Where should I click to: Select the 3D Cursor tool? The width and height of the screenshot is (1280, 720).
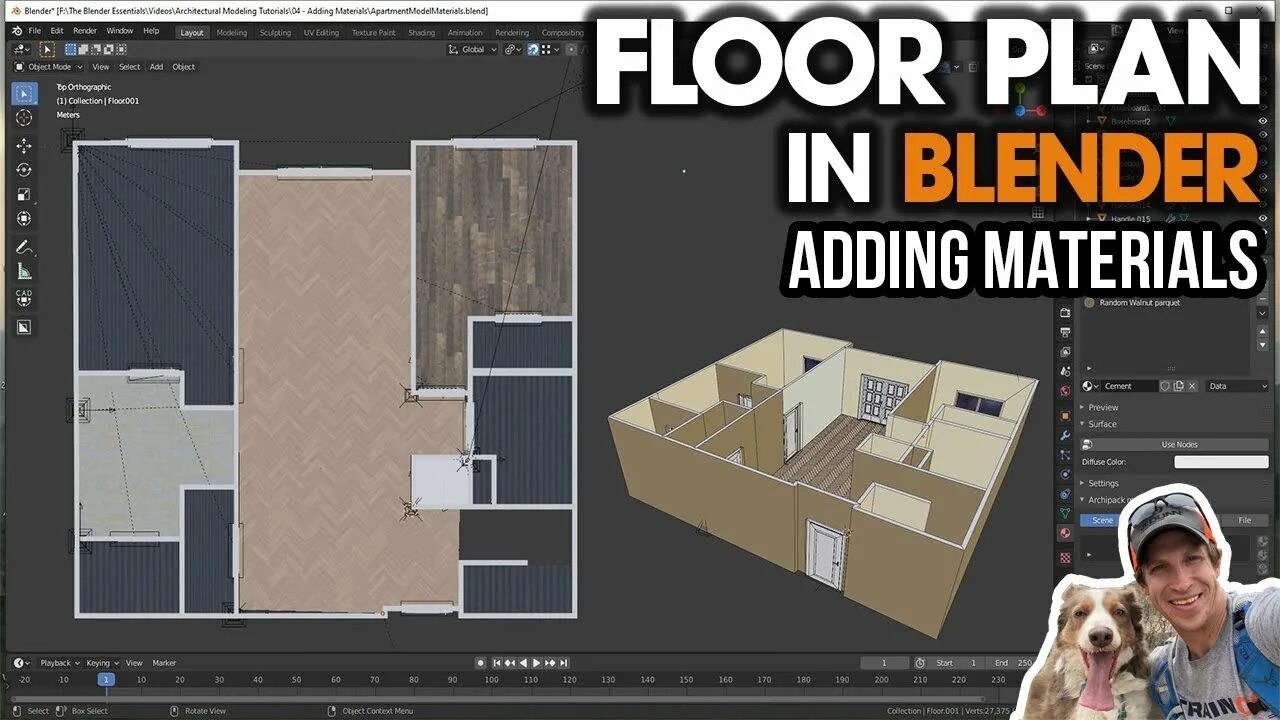(x=24, y=118)
